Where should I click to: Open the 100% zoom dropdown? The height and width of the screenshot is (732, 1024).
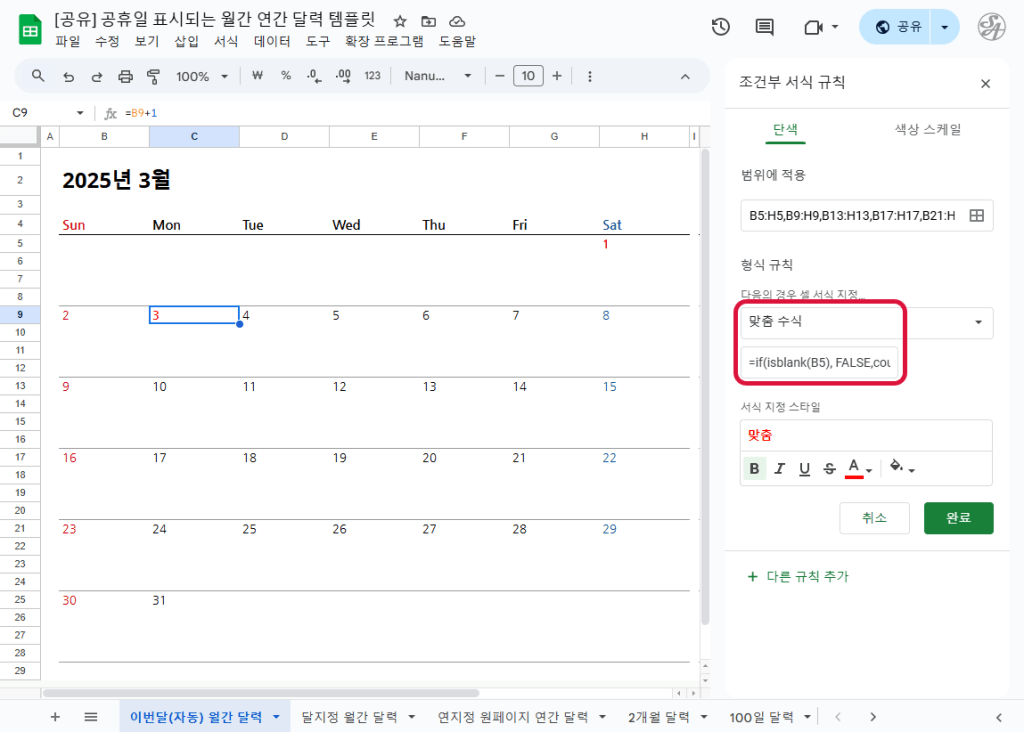coord(202,76)
